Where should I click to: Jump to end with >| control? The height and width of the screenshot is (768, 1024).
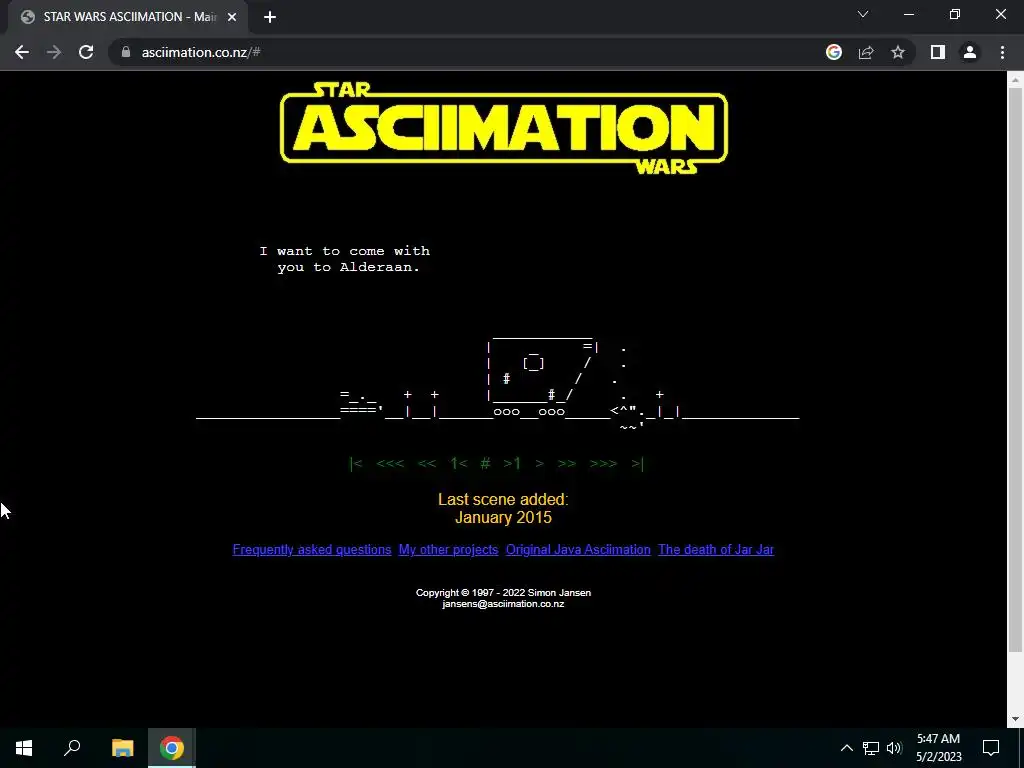[637, 464]
